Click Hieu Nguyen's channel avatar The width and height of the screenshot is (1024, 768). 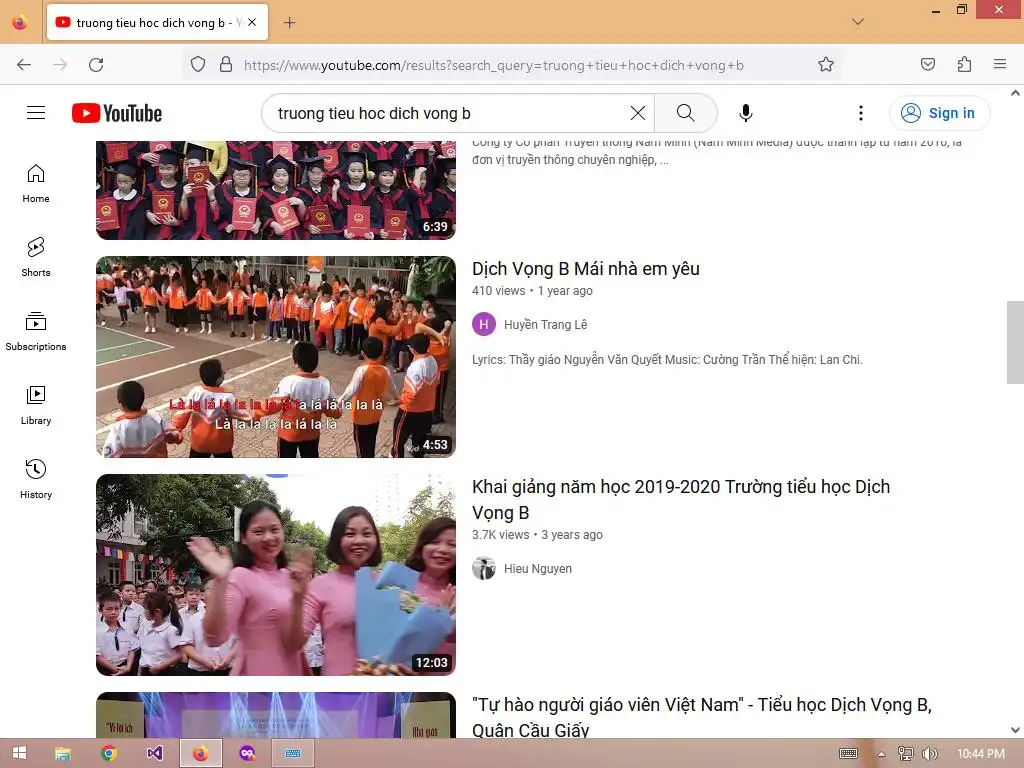[484, 568]
